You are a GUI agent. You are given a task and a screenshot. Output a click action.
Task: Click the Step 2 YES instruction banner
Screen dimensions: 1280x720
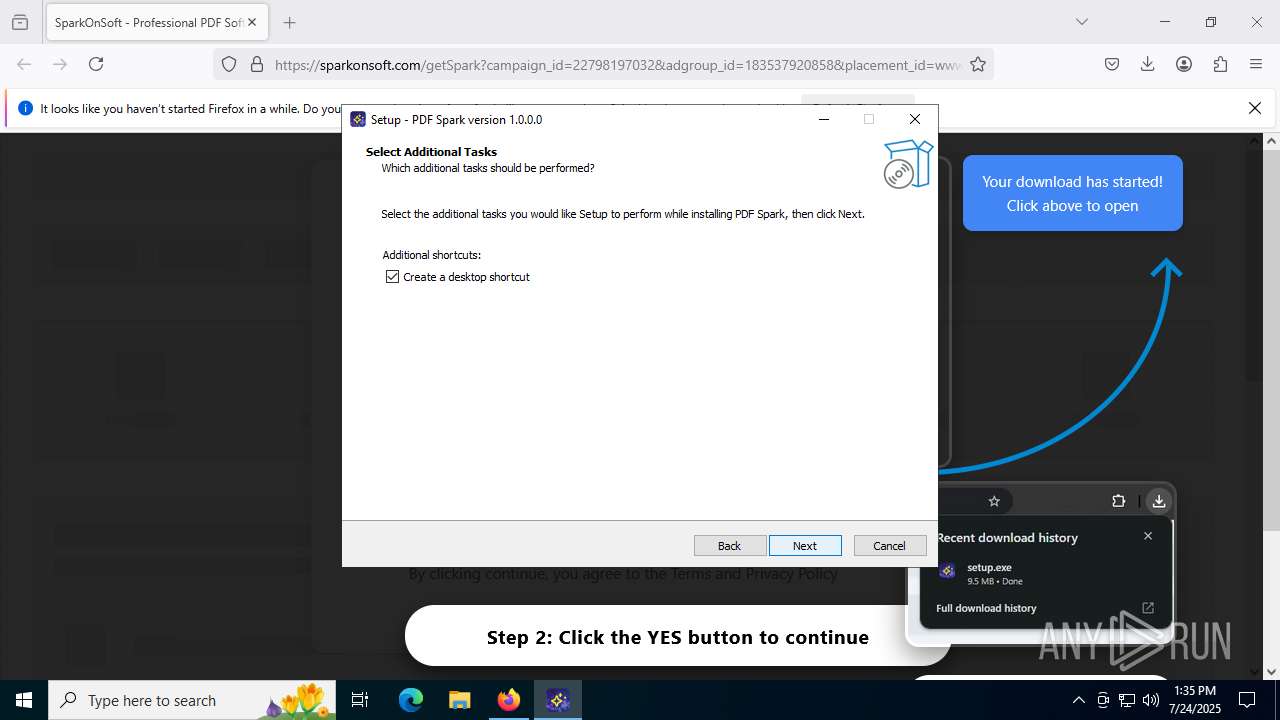678,637
